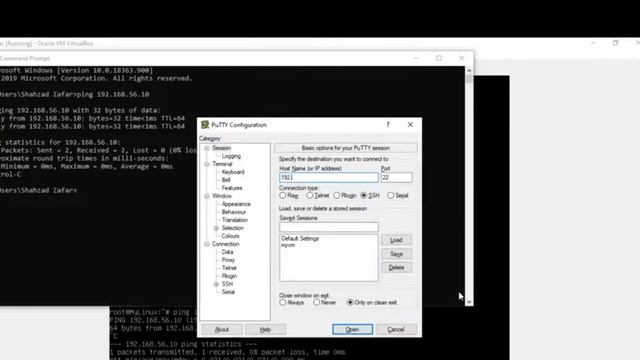Open the Keyboard category
This screenshot has height=360, width=640.
click(x=233, y=172)
